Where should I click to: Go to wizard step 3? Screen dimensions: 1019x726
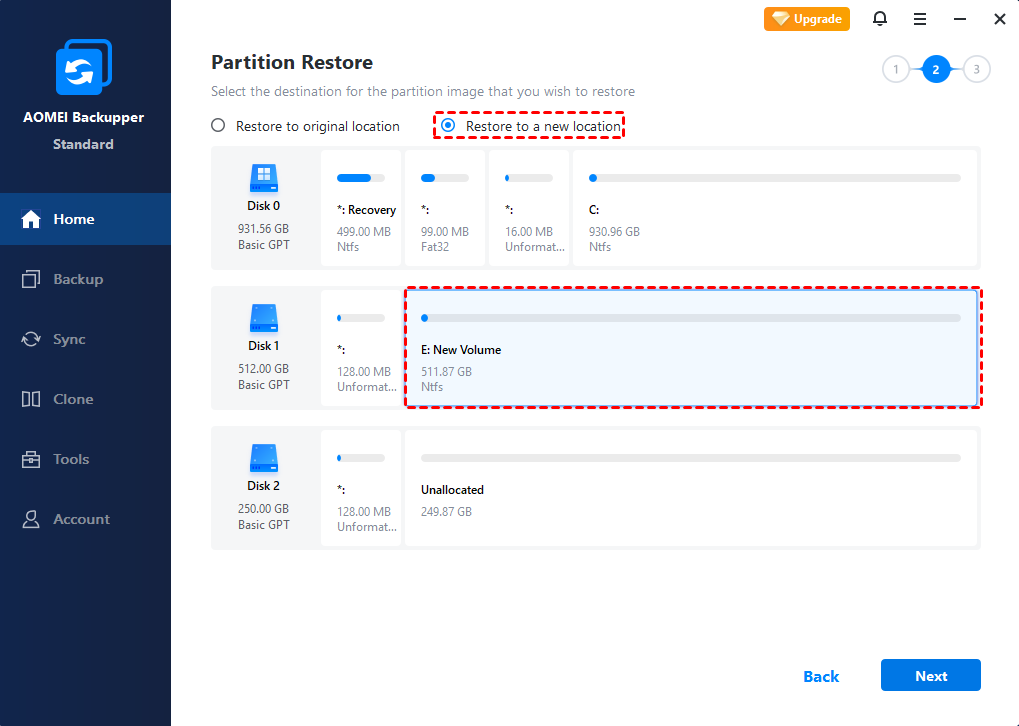976,70
